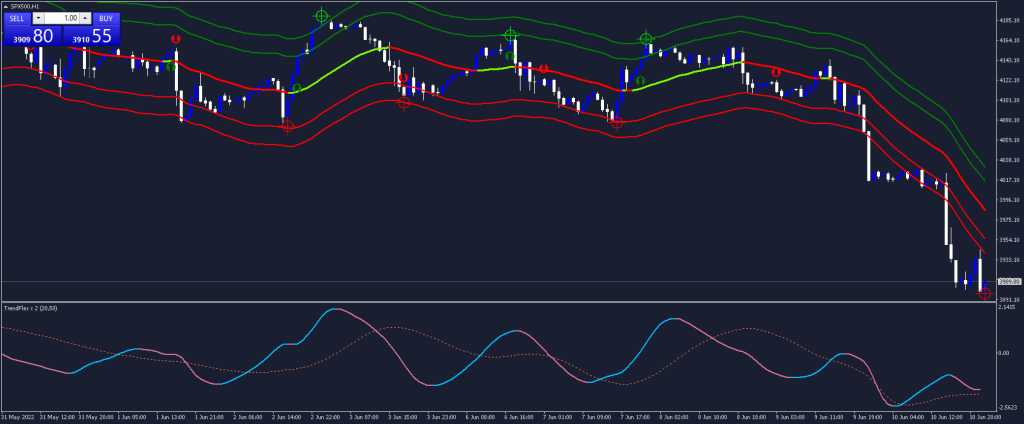The height and width of the screenshot is (424, 1024).
Task: Click the current price label 3909.80 on axis
Action: [x=1007, y=282]
